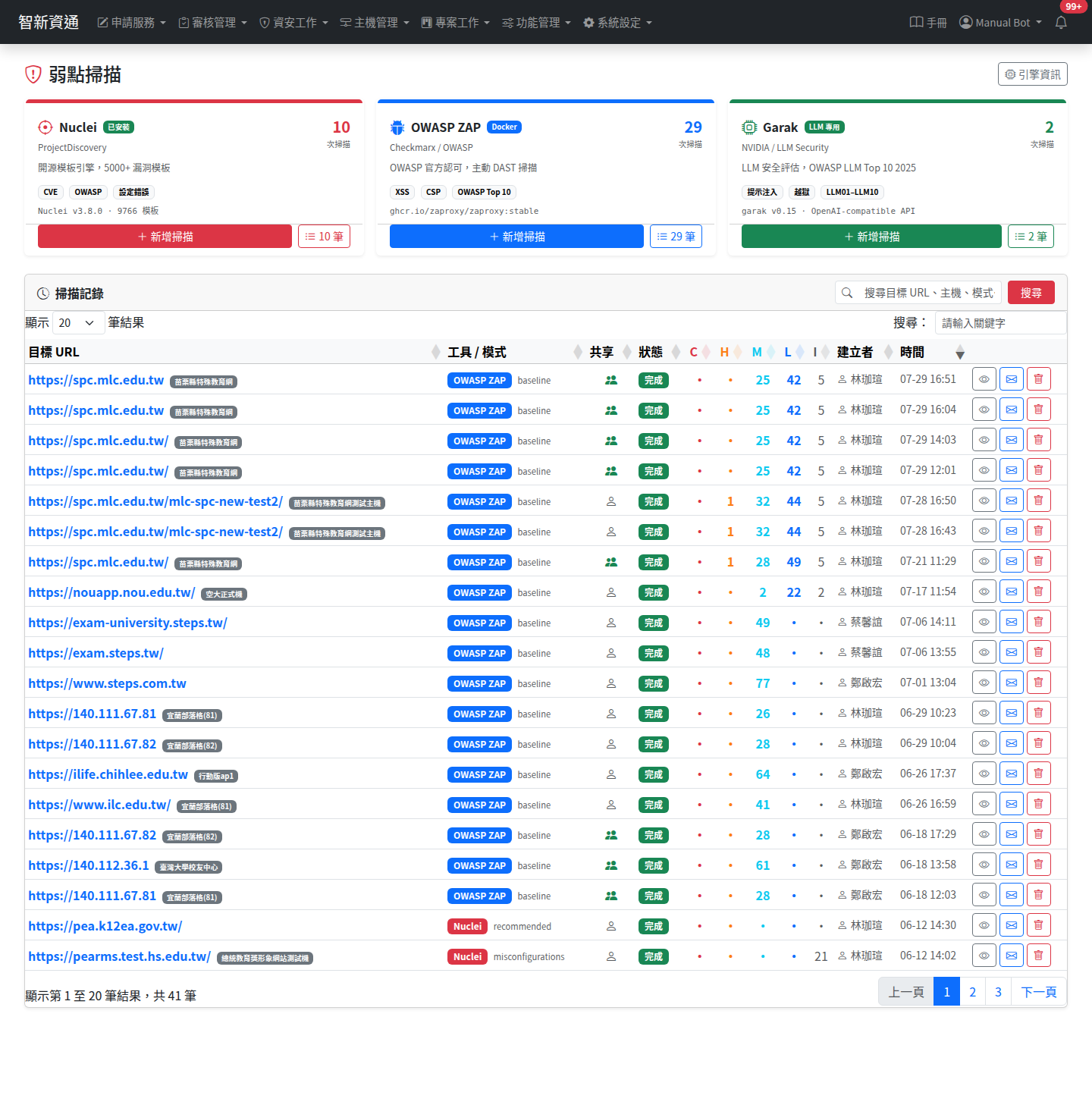Click the 請輸入關鍵字 keyword filter field
1092x1108 pixels.
(1000, 323)
